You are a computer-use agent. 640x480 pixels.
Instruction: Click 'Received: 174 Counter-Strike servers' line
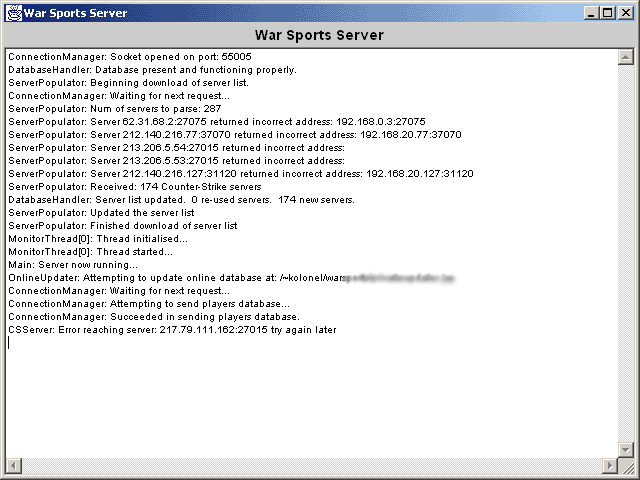[x=135, y=187]
